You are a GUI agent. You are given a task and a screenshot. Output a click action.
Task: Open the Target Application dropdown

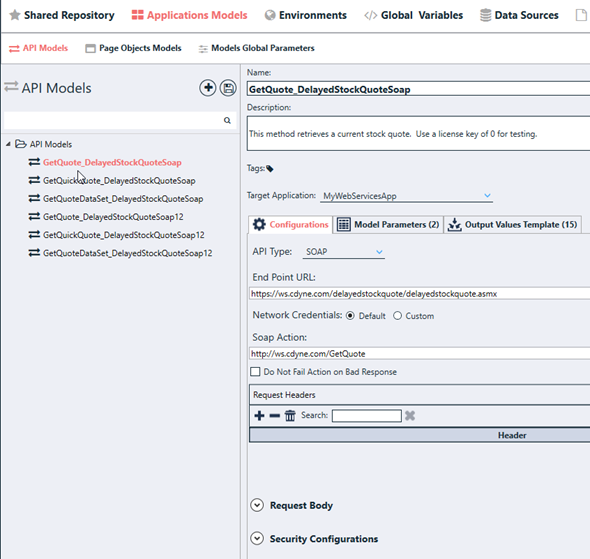coord(406,196)
